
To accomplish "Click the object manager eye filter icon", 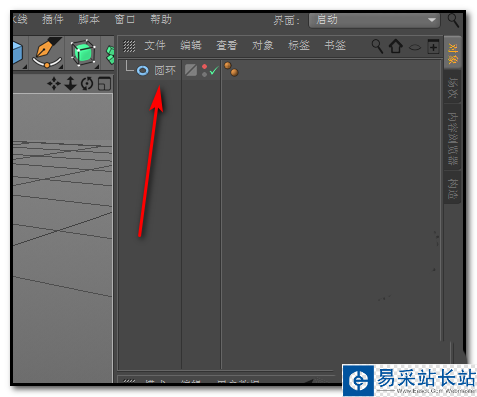I will point(415,47).
